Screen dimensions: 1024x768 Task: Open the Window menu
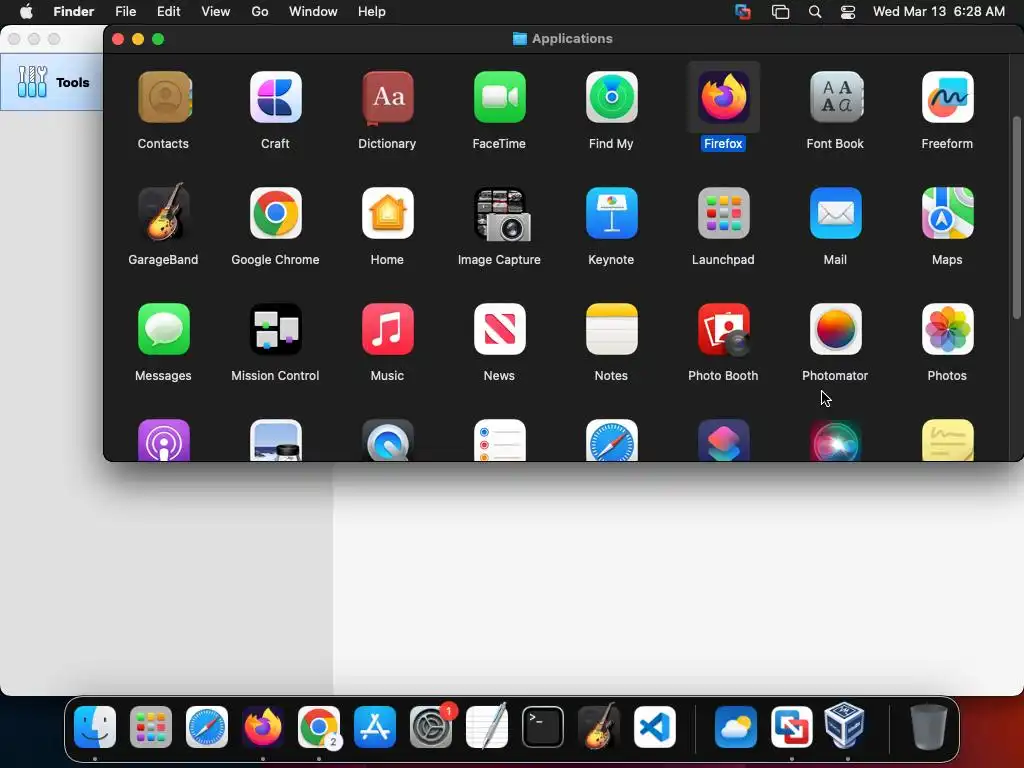click(x=313, y=12)
